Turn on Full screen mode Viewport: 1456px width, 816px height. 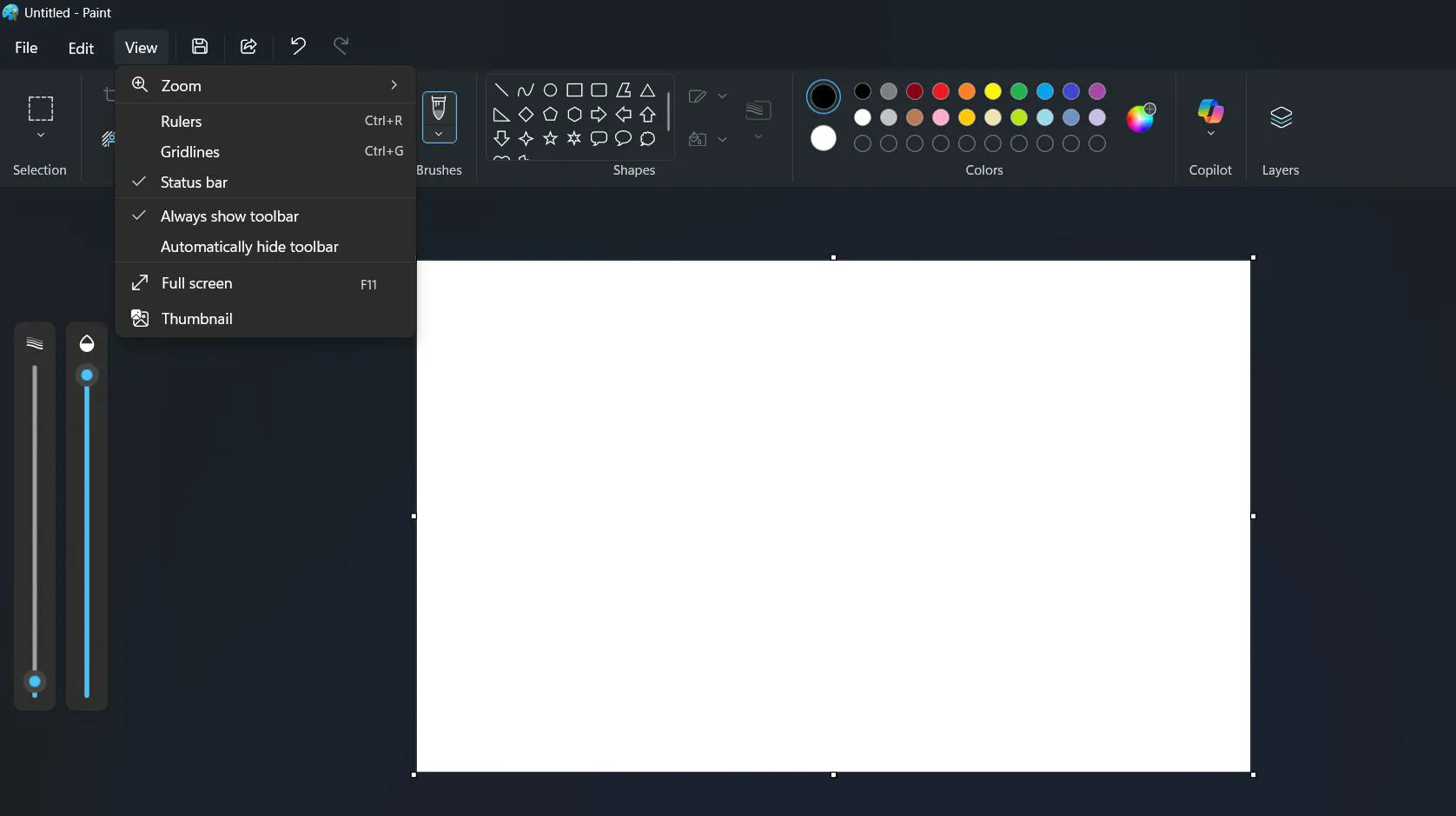(195, 283)
